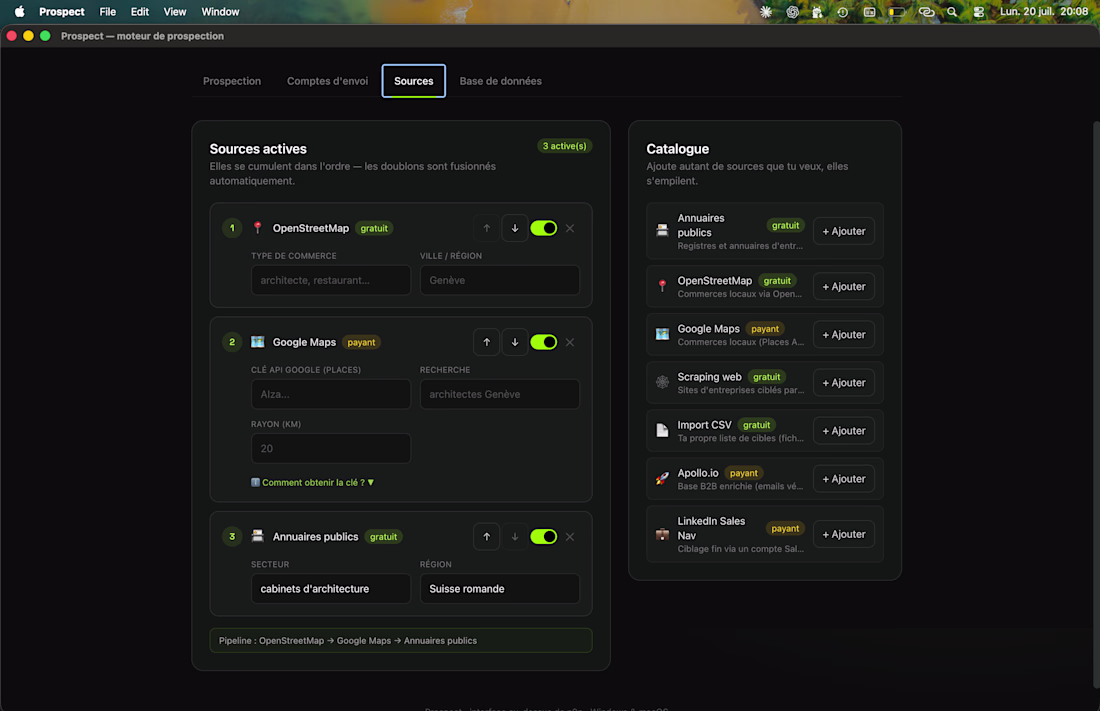Click the Secteur field
Screen dimensions: 1100x711
[x=330, y=589]
